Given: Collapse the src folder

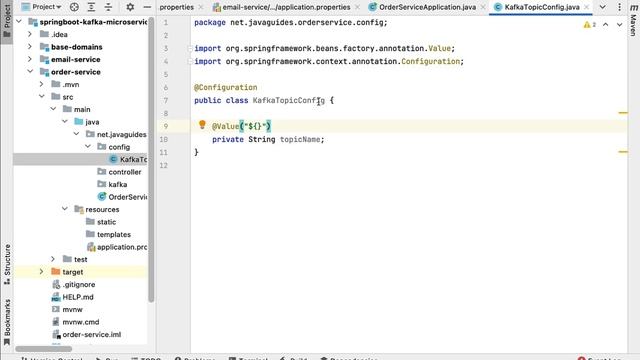Looking at the screenshot, I should click(x=42, y=96).
